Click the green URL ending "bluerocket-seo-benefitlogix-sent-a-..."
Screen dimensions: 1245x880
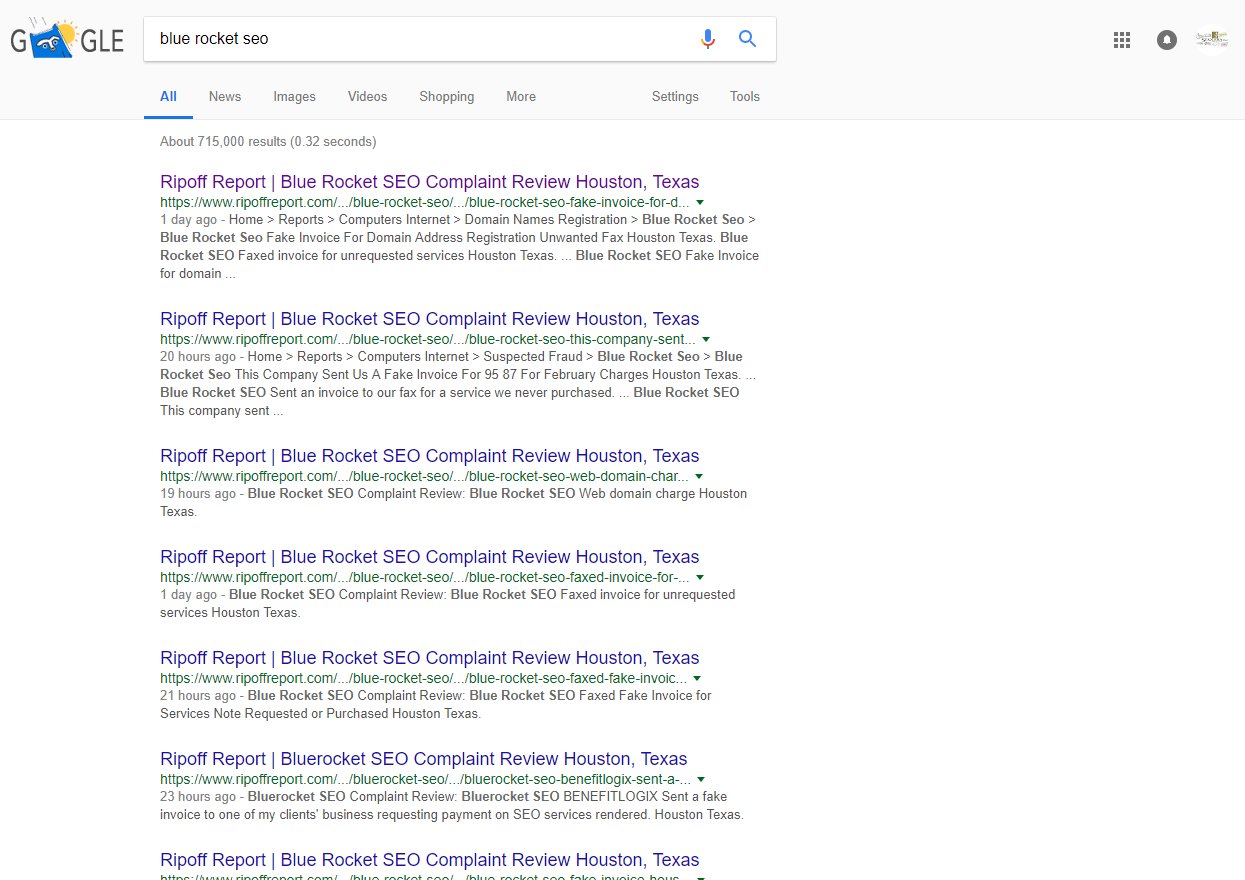pos(425,779)
